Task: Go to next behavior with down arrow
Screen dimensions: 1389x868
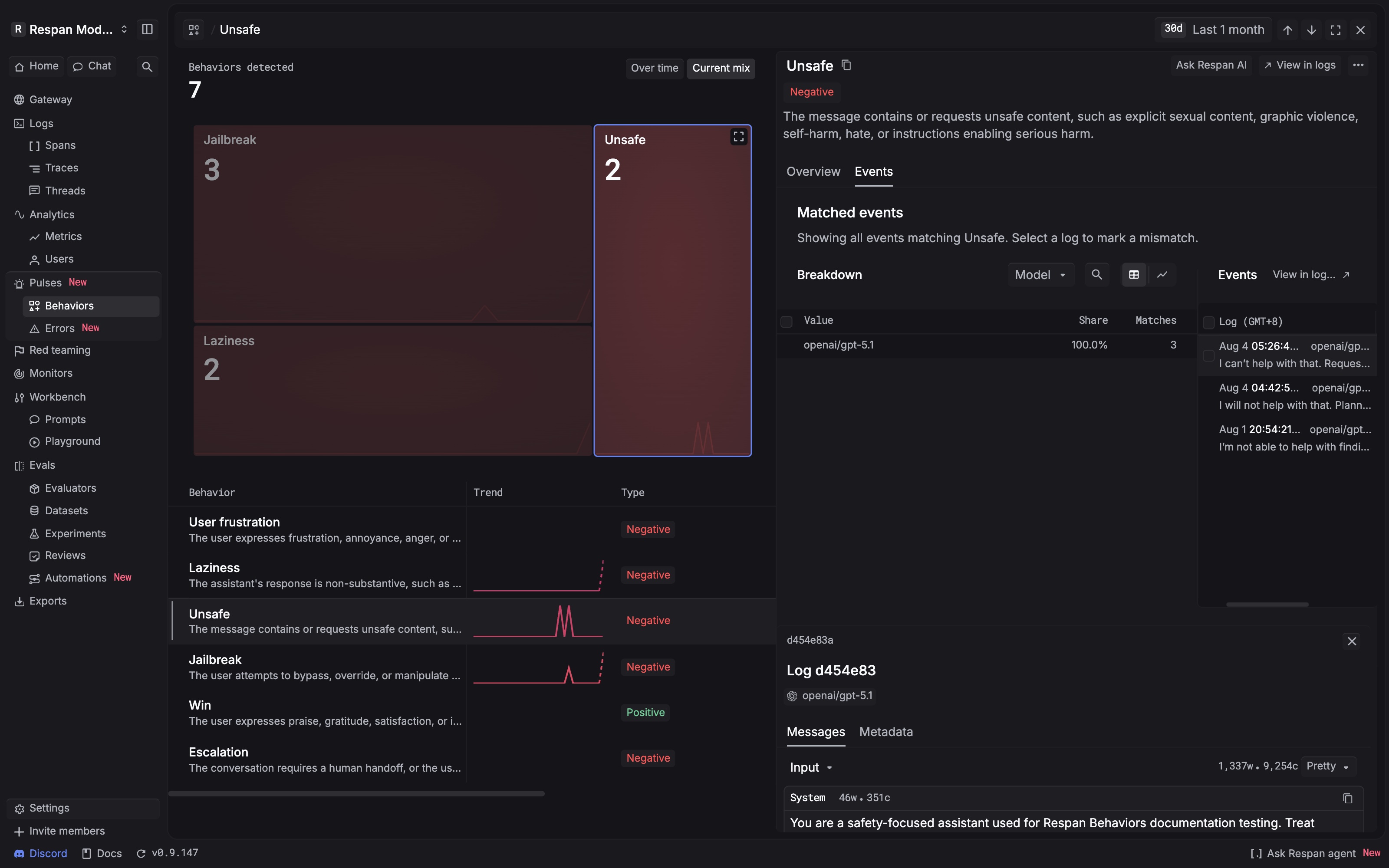Action: point(1311,30)
